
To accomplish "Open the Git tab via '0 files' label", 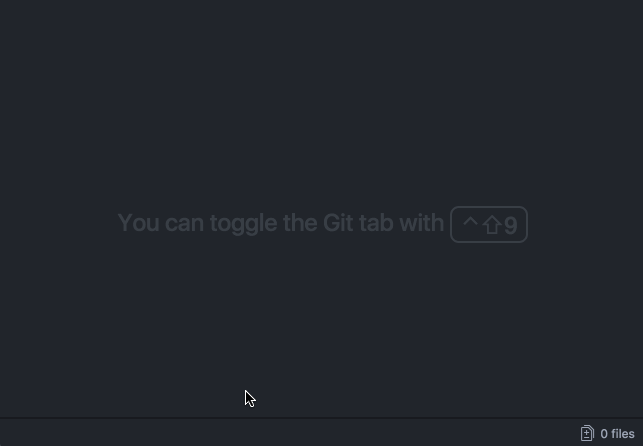I will tap(617, 434).
